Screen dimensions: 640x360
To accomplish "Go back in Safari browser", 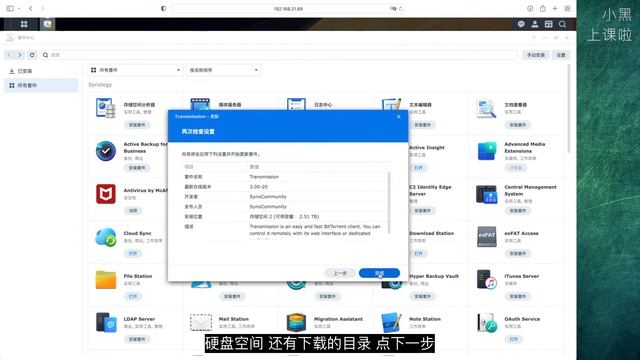I will click(31, 8).
